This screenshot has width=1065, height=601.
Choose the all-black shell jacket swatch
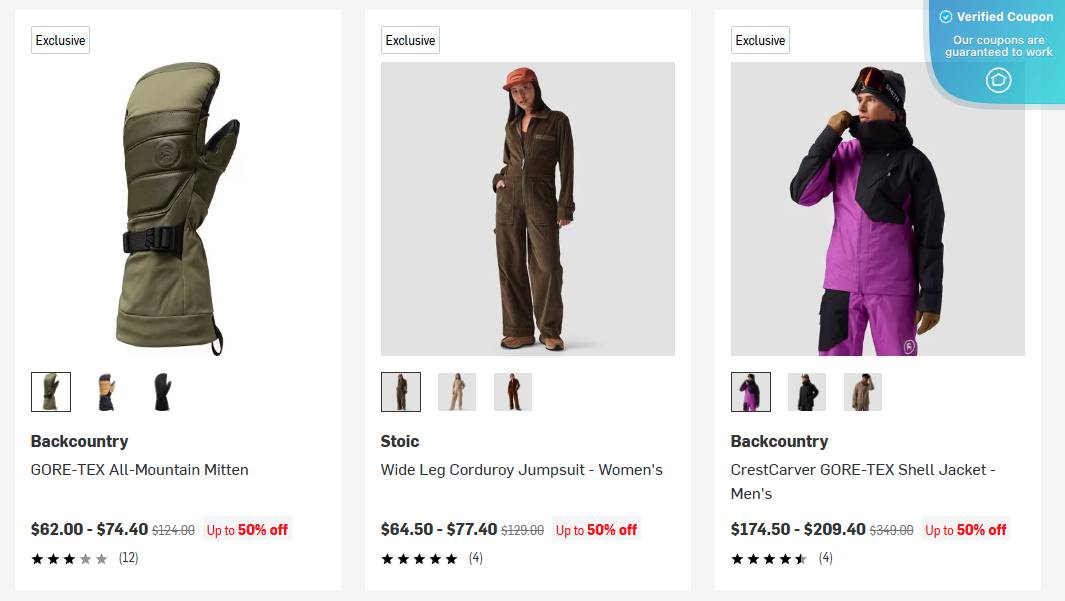(807, 392)
